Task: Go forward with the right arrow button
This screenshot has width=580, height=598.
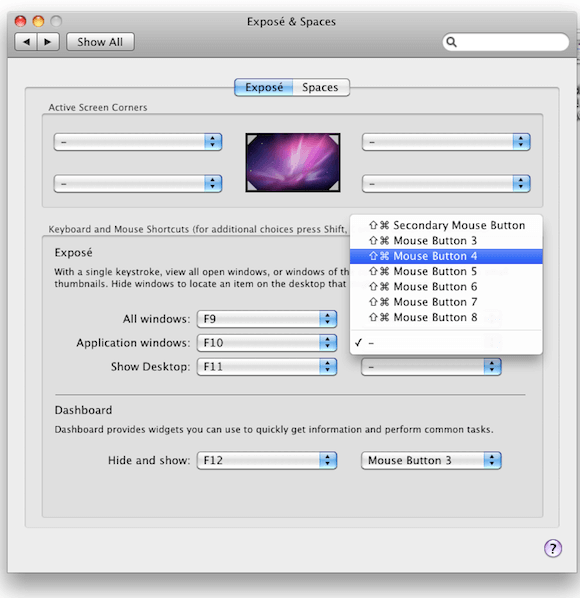Action: tap(48, 42)
